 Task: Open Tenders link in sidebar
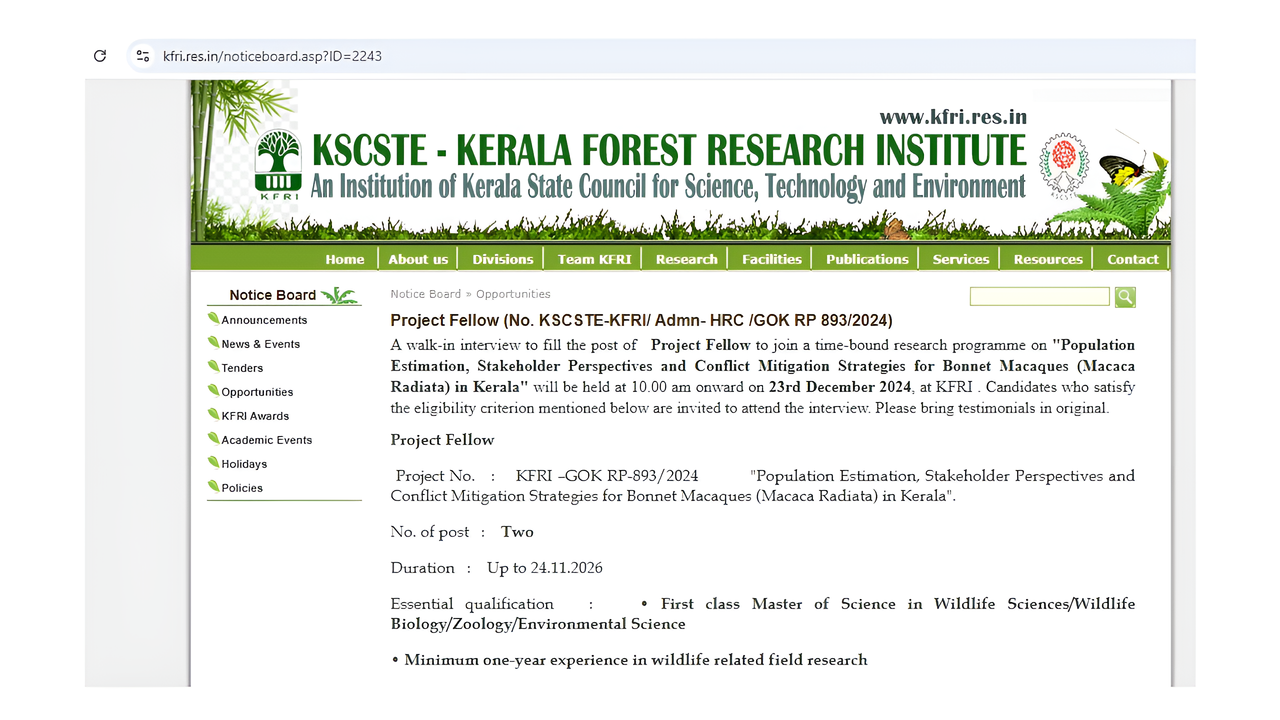242,368
